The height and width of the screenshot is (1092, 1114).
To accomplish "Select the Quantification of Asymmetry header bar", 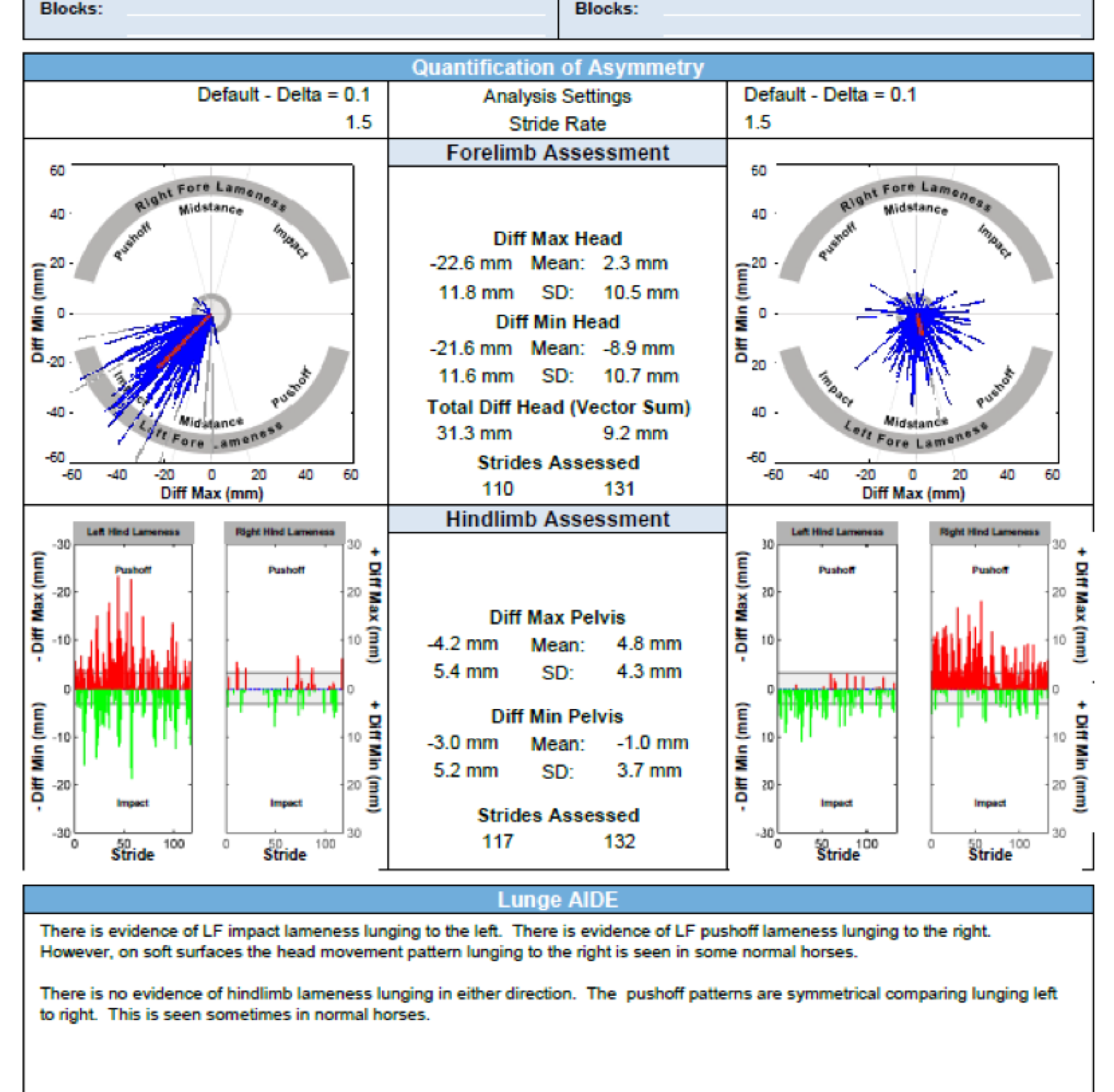I will tap(557, 67).
